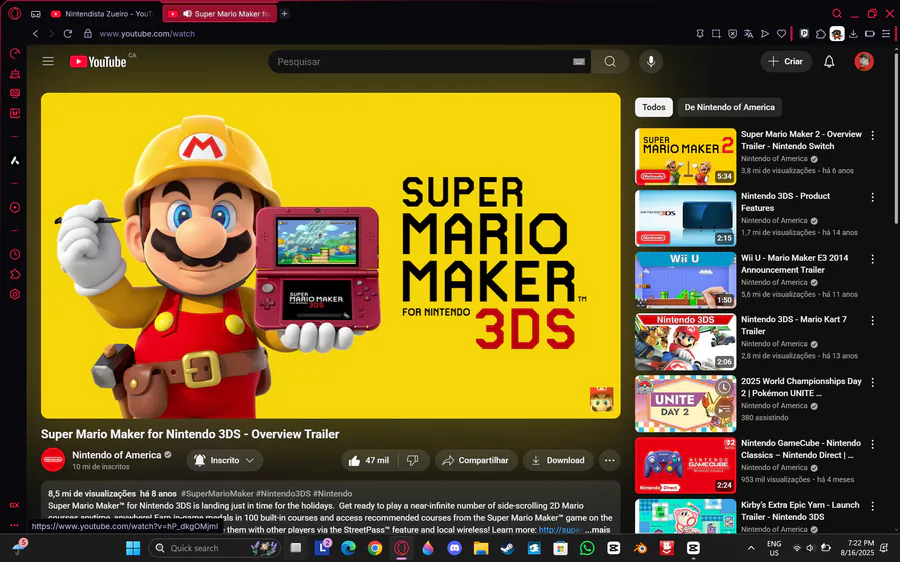
Task: Click the address bar URL
Action: click(x=147, y=34)
